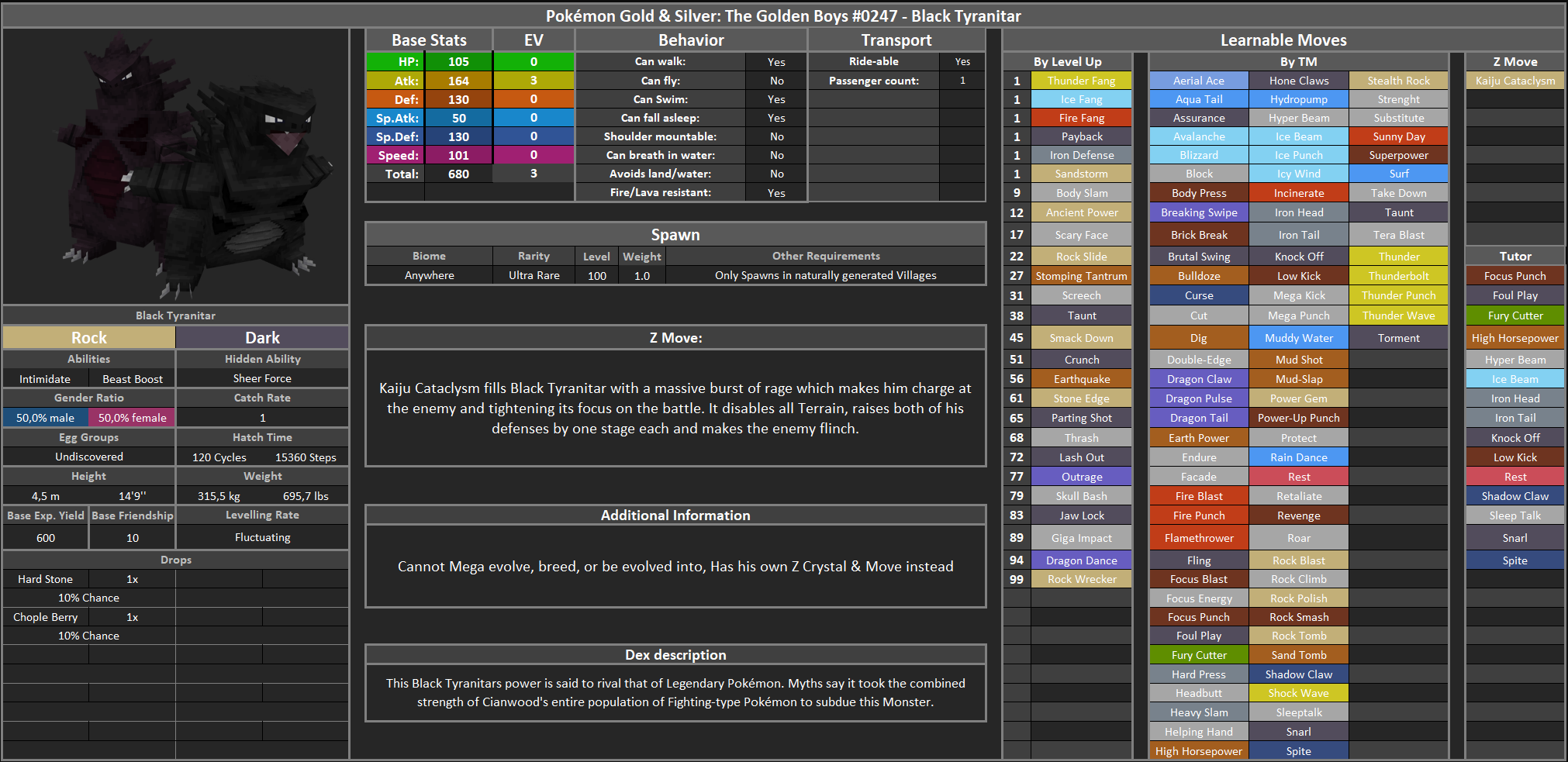This screenshot has height=762, width=1568.
Task: Click the Sleep Talk tutor move
Action: click(x=1514, y=515)
